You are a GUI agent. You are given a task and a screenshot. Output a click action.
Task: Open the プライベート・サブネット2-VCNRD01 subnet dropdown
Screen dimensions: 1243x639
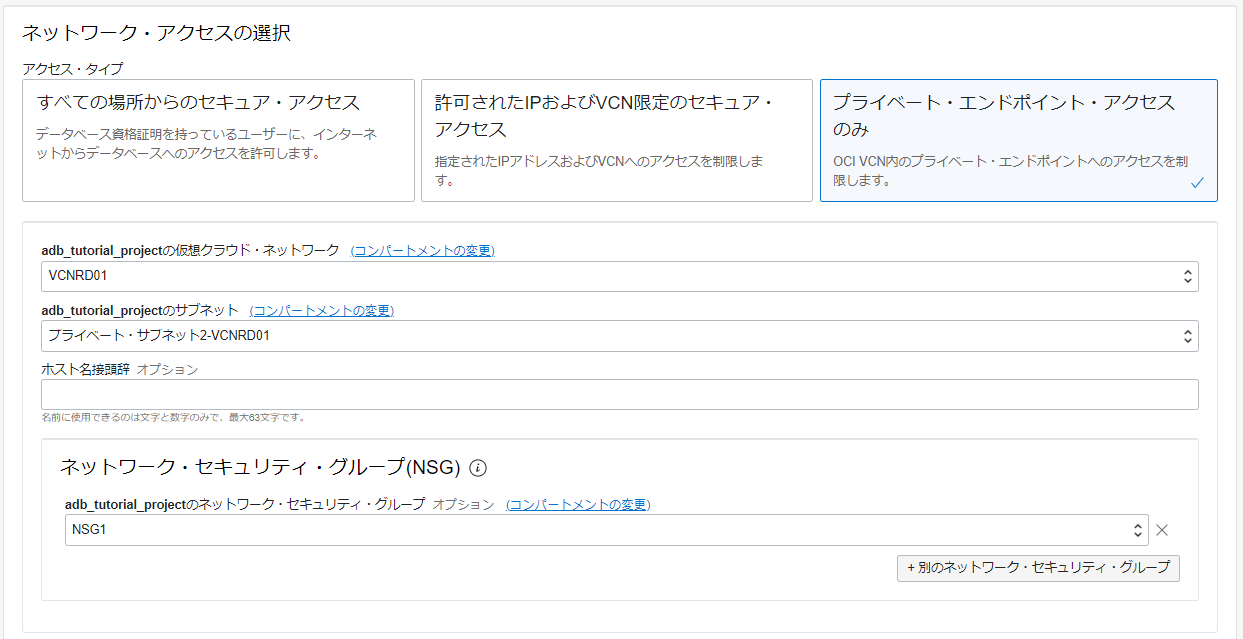click(x=600, y=335)
